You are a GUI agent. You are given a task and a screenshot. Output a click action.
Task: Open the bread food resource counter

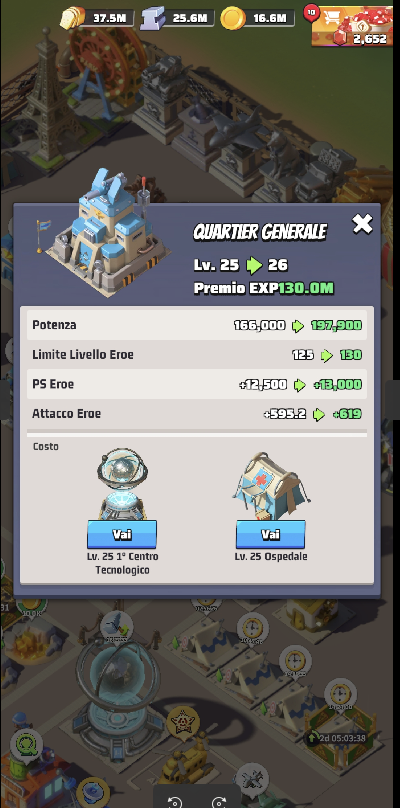pos(96,18)
